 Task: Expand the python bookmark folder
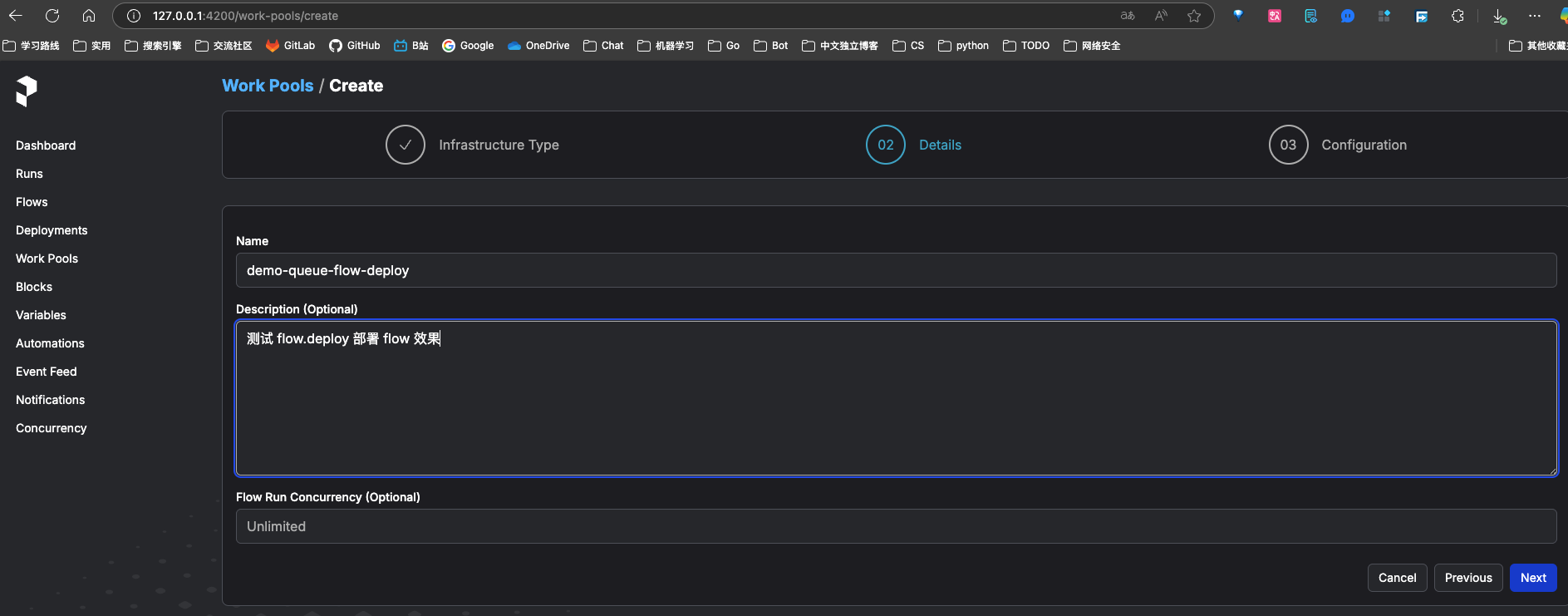(x=963, y=46)
